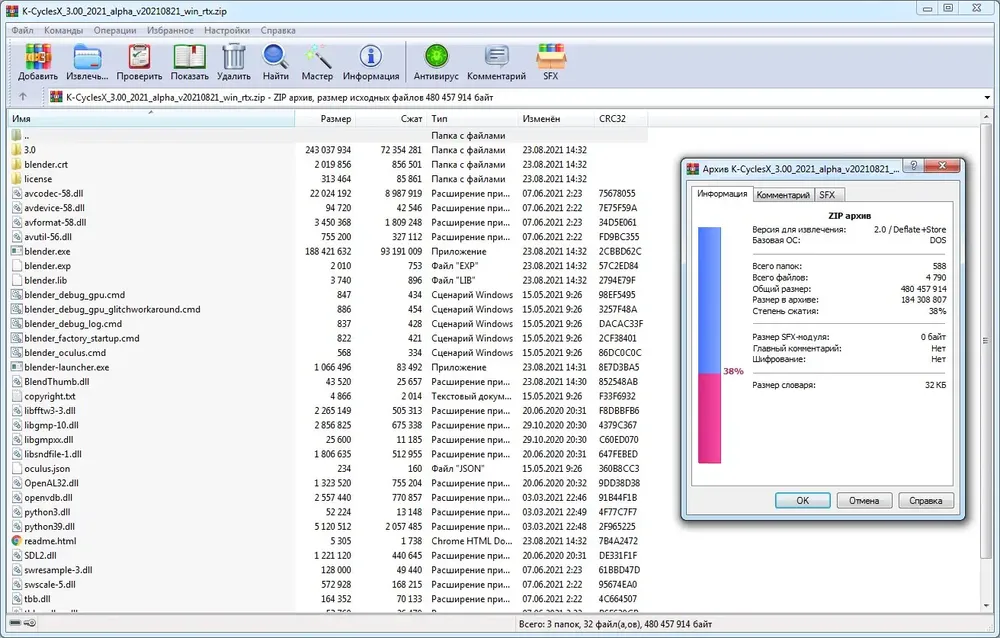Click the archive path address field
Screen dimensions: 1000x638
coord(513,98)
